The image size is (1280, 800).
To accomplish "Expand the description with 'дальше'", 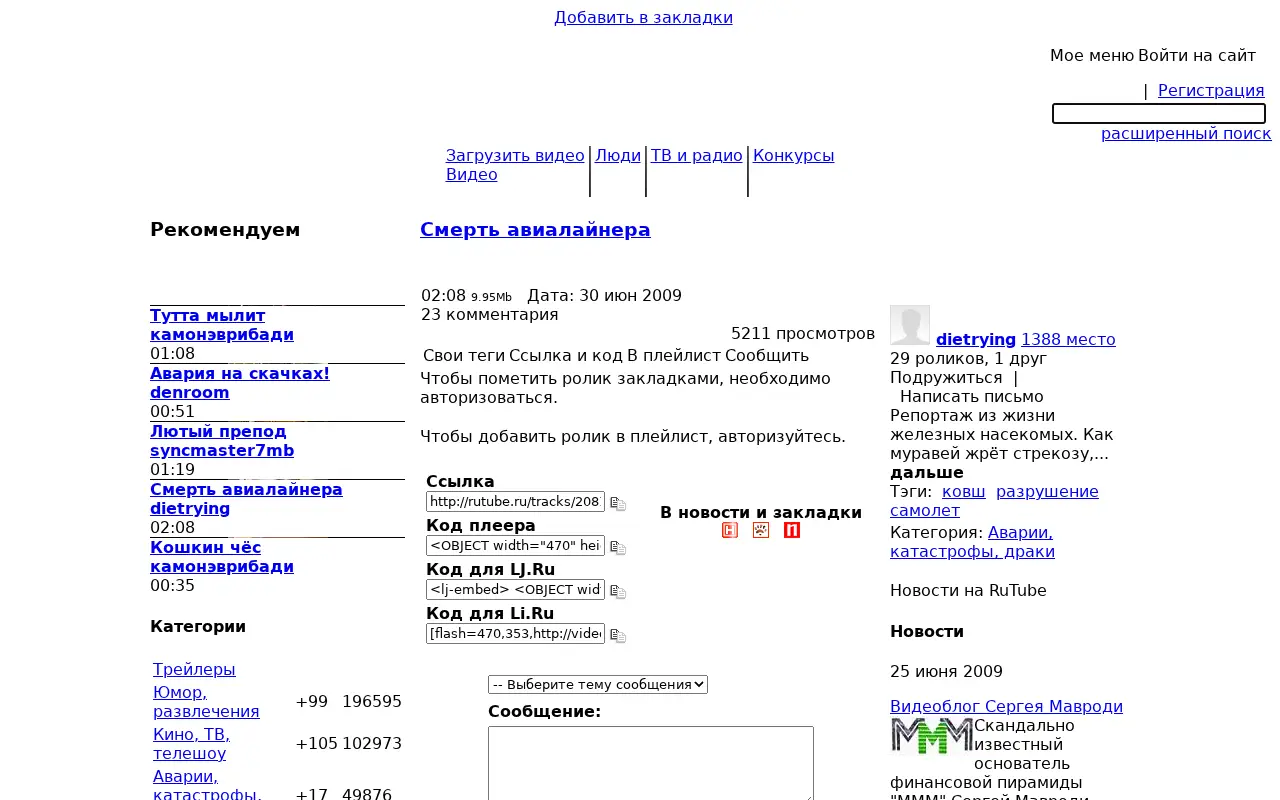I will (x=927, y=473).
